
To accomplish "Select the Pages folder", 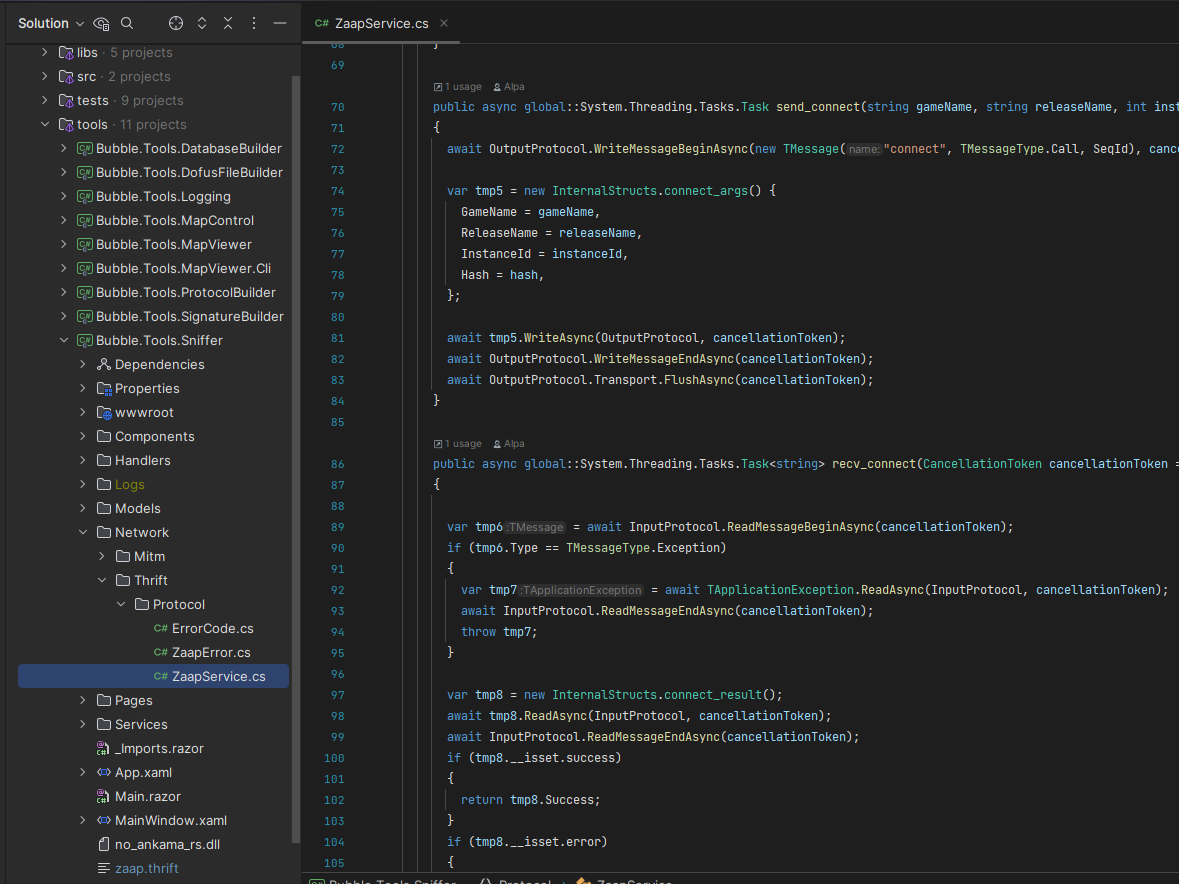I will pyautogui.click(x=134, y=701).
